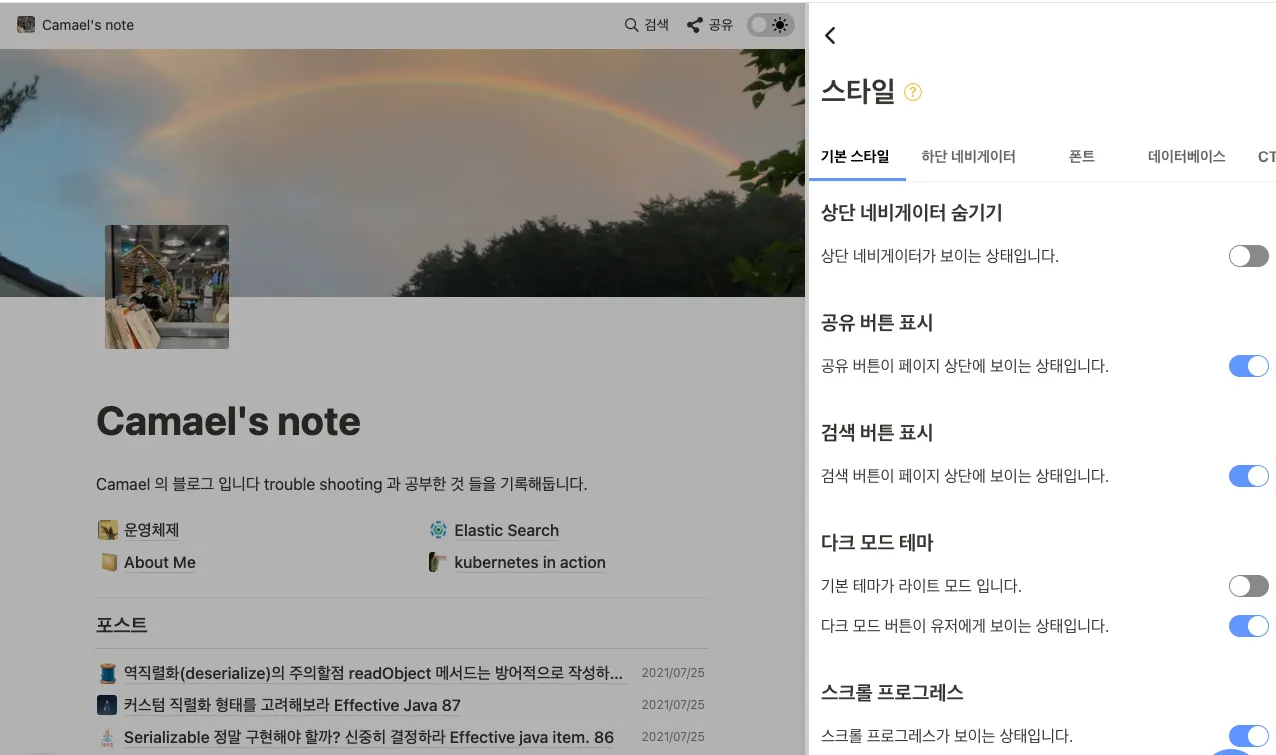
Task: Open the 폰트 tab
Action: pyautogui.click(x=1081, y=156)
